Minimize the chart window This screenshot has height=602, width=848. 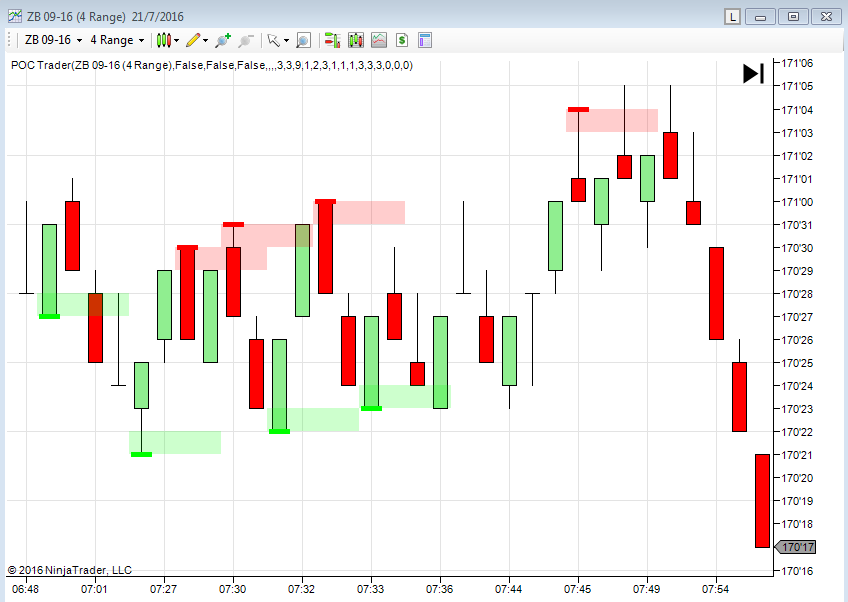pyautogui.click(x=760, y=17)
